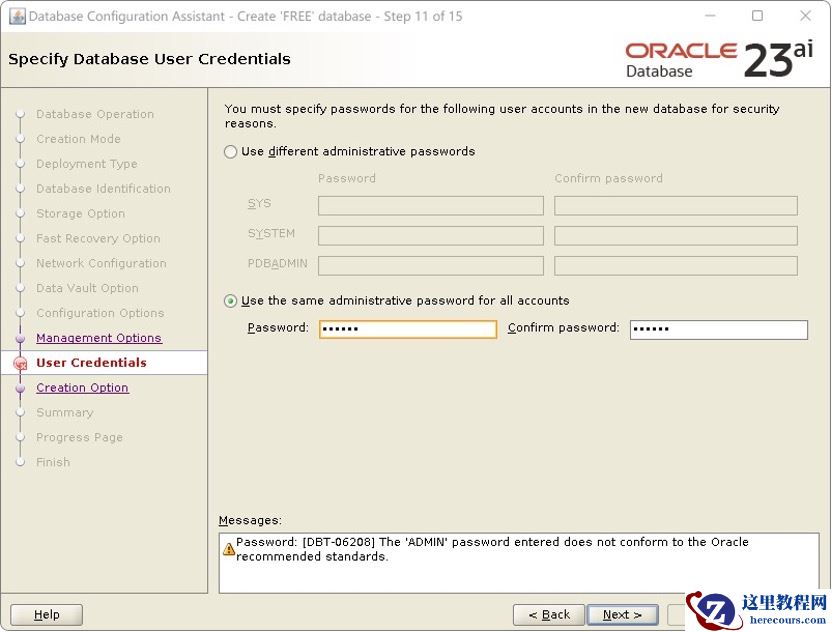Select Use different administrative passwords option
Screen dimensions: 832x632
click(230, 152)
